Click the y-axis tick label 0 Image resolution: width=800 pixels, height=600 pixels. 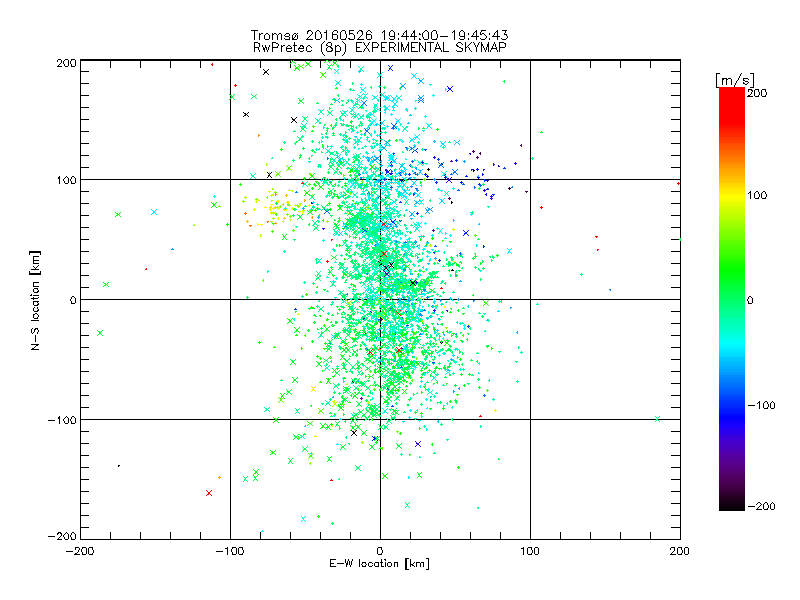coord(73,301)
